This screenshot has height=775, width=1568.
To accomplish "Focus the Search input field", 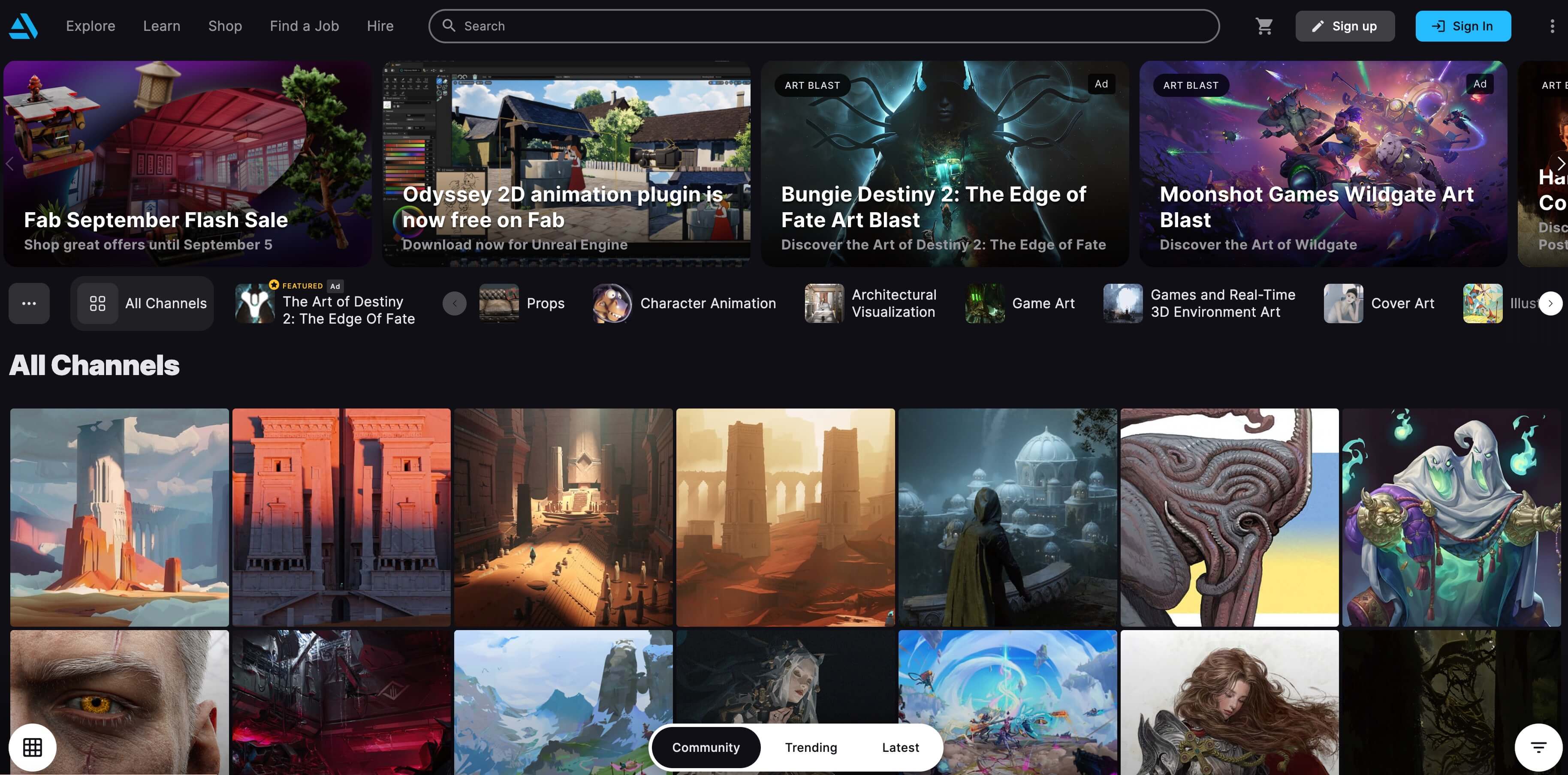I will pyautogui.click(x=823, y=26).
